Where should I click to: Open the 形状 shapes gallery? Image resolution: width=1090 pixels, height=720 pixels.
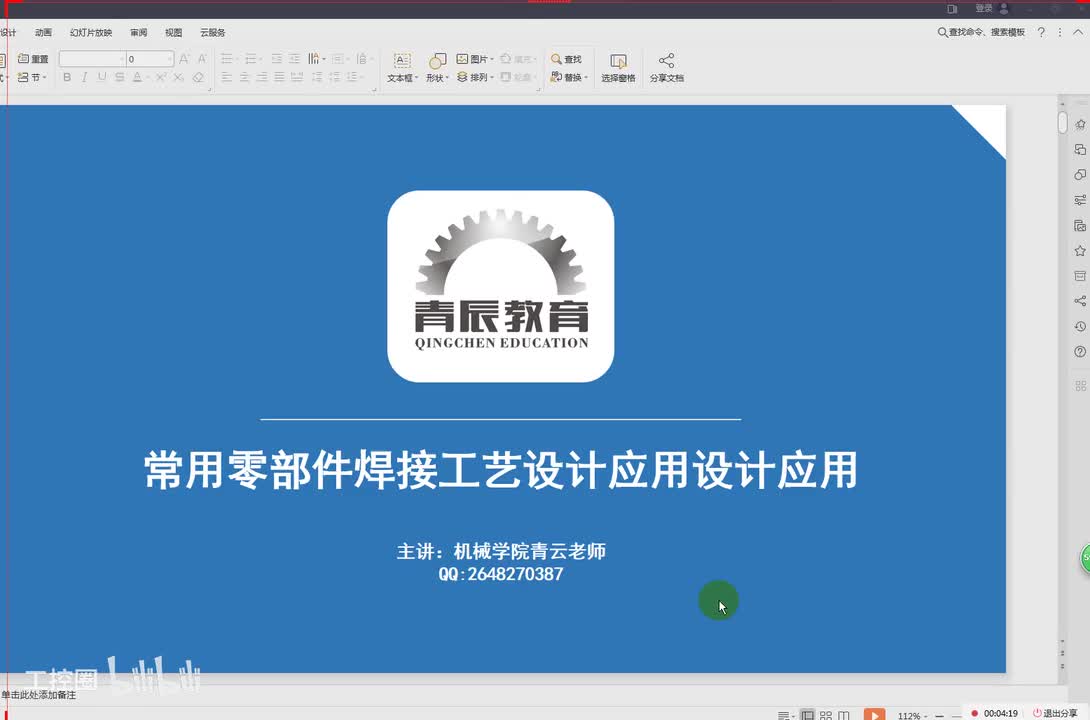[437, 68]
